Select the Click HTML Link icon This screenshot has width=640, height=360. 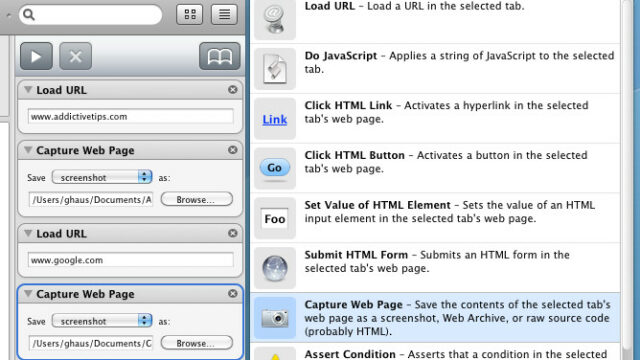[275, 119]
